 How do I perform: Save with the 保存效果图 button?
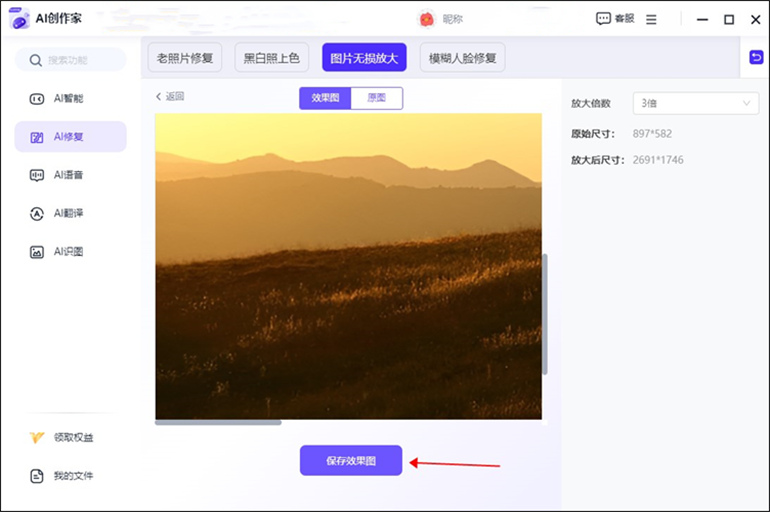[351, 460]
